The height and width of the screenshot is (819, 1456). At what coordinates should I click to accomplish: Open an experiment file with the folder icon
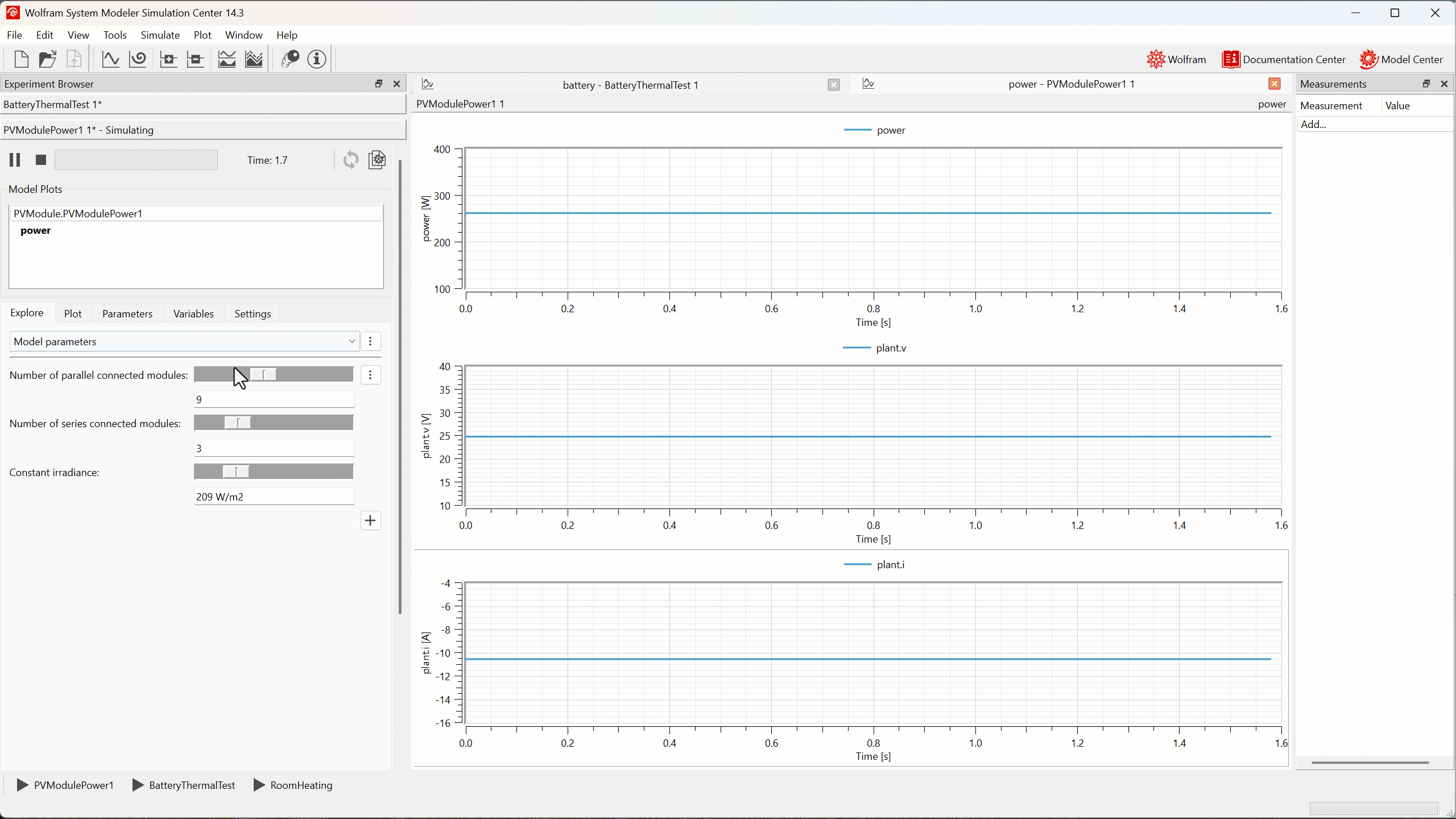tap(48, 59)
